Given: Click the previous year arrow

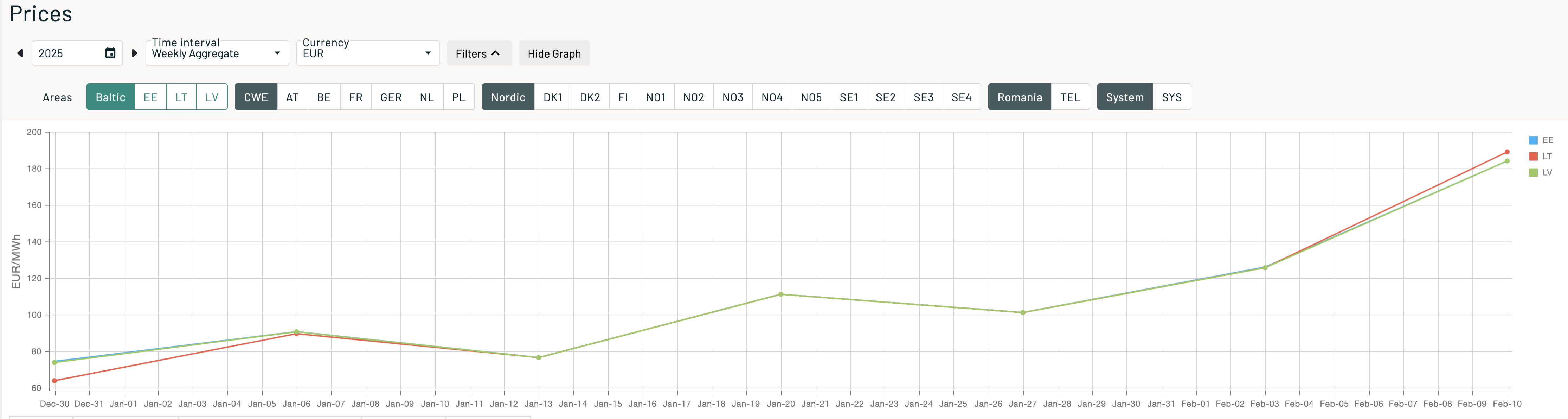Looking at the screenshot, I should (20, 53).
